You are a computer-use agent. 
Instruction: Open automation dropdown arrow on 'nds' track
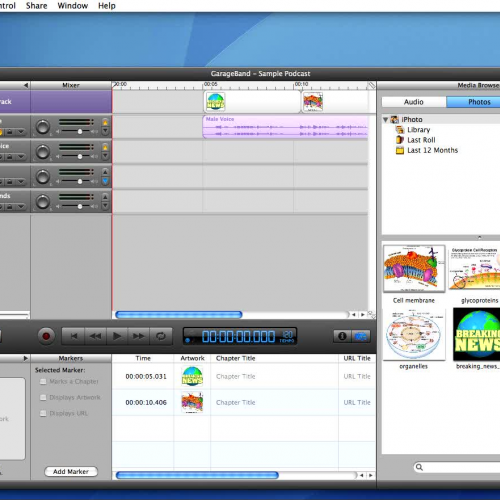(21, 207)
